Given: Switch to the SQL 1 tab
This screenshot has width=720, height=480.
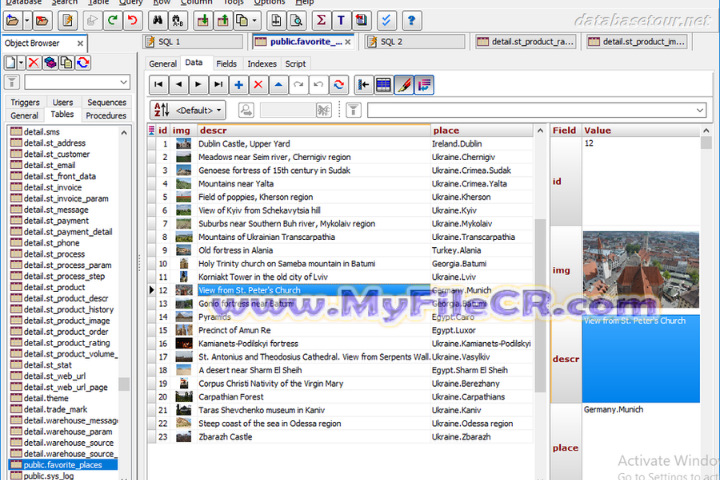Looking at the screenshot, I should [193, 42].
